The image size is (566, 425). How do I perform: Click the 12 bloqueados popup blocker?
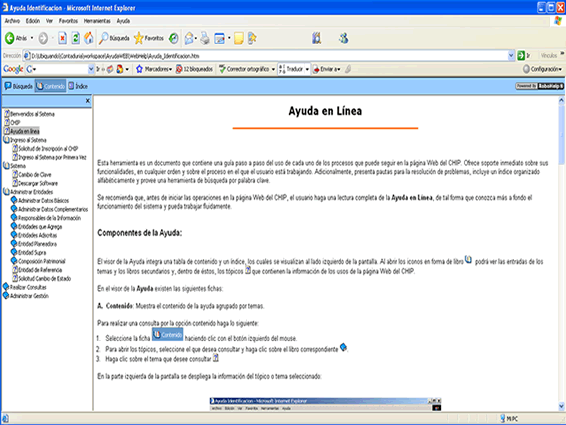(194, 69)
